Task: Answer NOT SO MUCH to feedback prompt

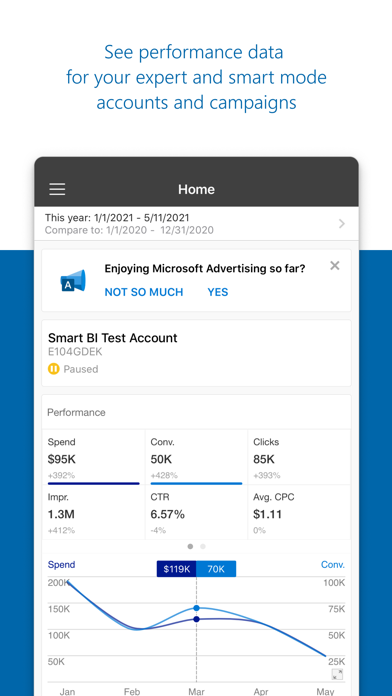Action: coord(144,292)
